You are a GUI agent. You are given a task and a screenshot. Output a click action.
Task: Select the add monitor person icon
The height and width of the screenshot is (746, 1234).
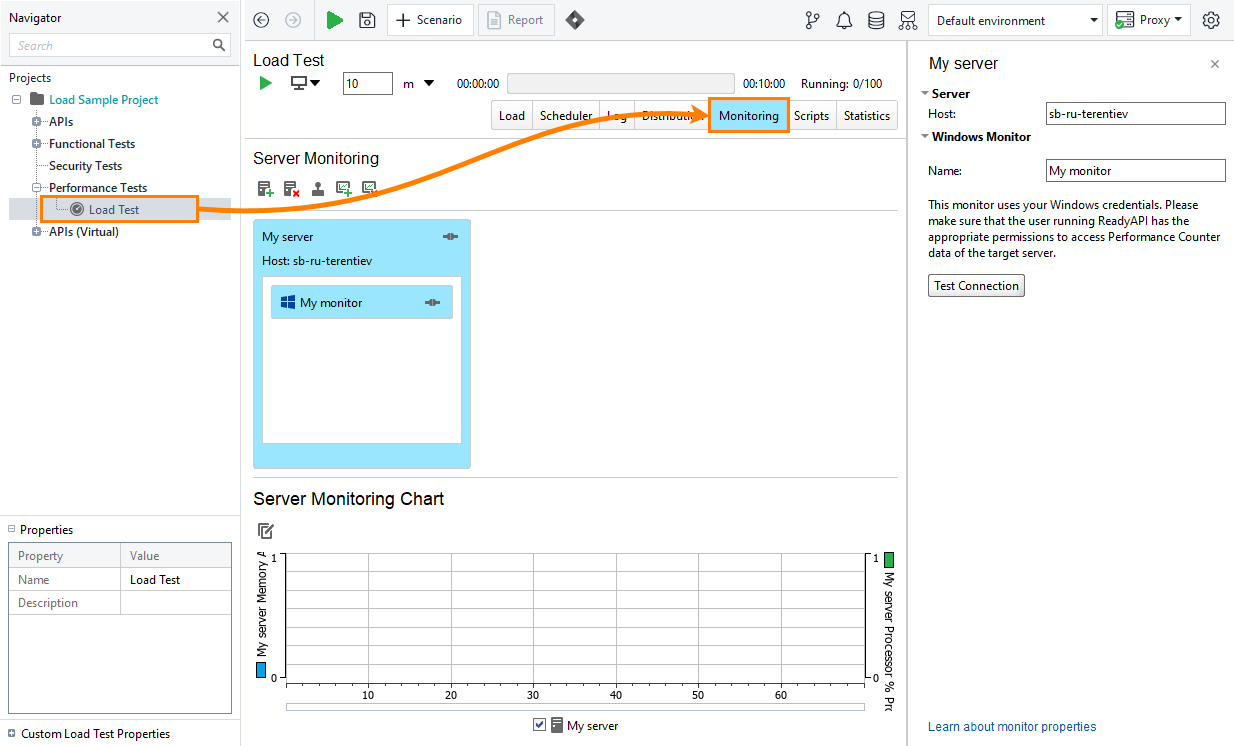point(318,188)
